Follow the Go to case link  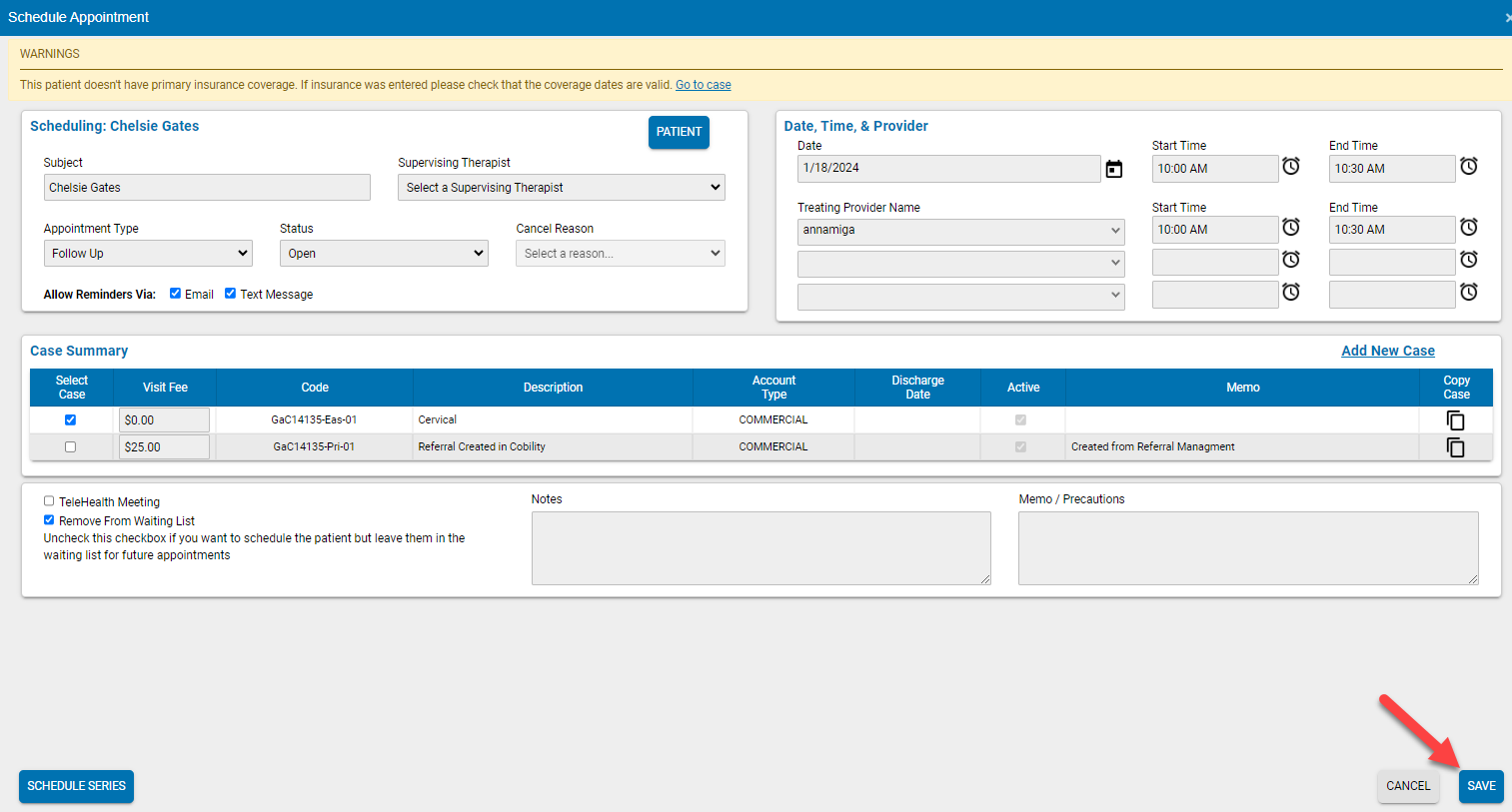(x=703, y=85)
